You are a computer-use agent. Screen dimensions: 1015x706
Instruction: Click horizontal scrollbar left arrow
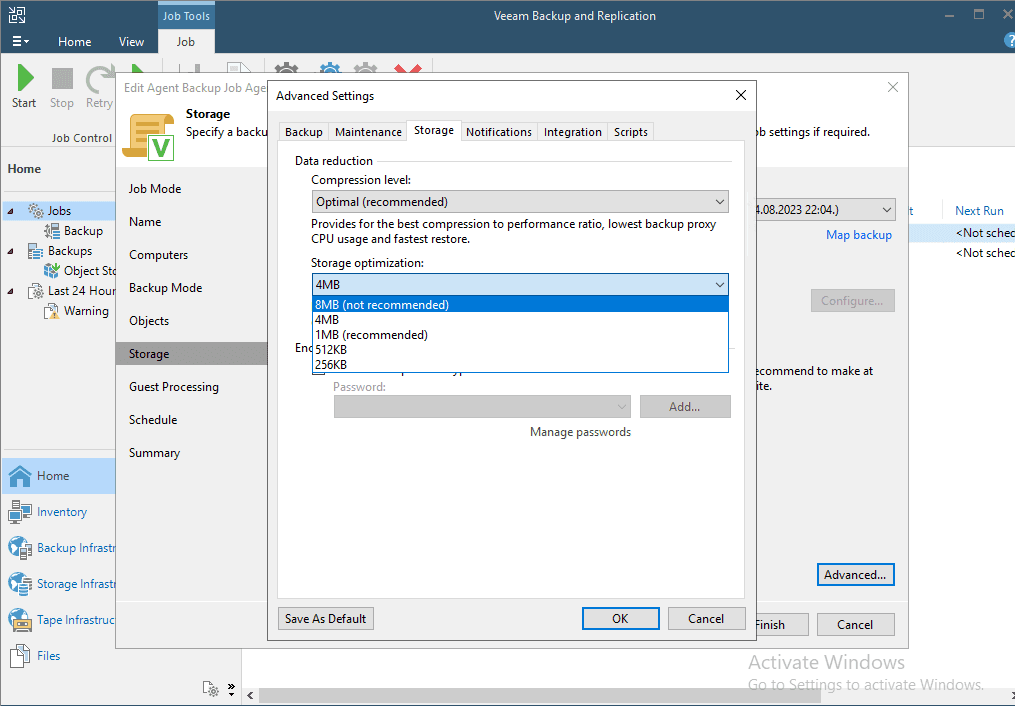tap(251, 695)
